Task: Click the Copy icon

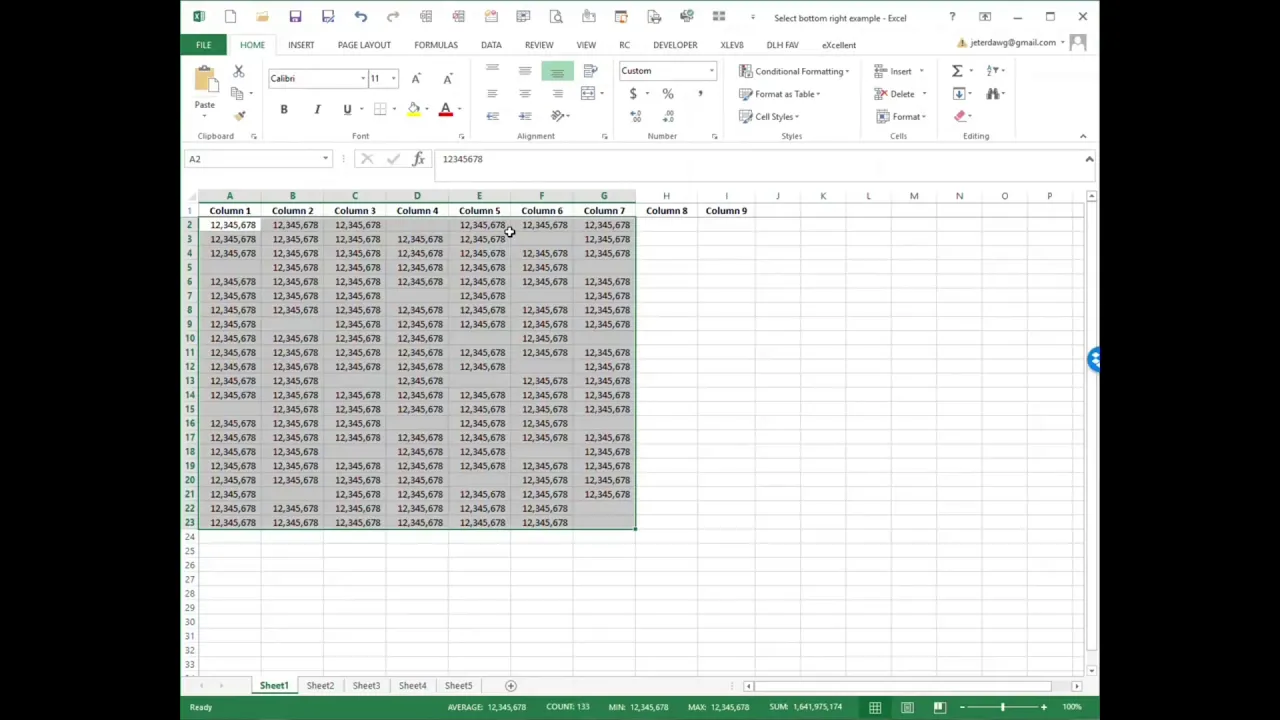Action: tap(238, 93)
